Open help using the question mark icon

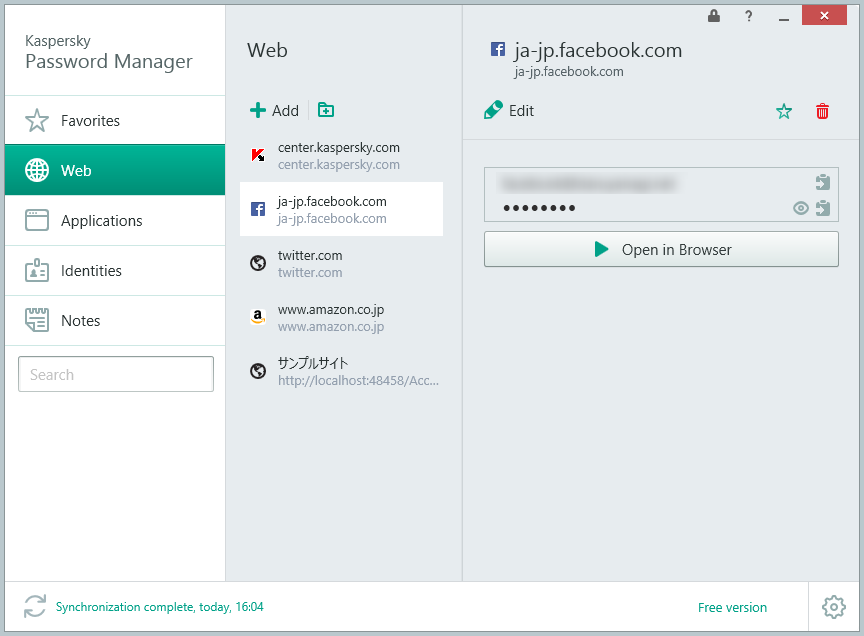coord(748,16)
